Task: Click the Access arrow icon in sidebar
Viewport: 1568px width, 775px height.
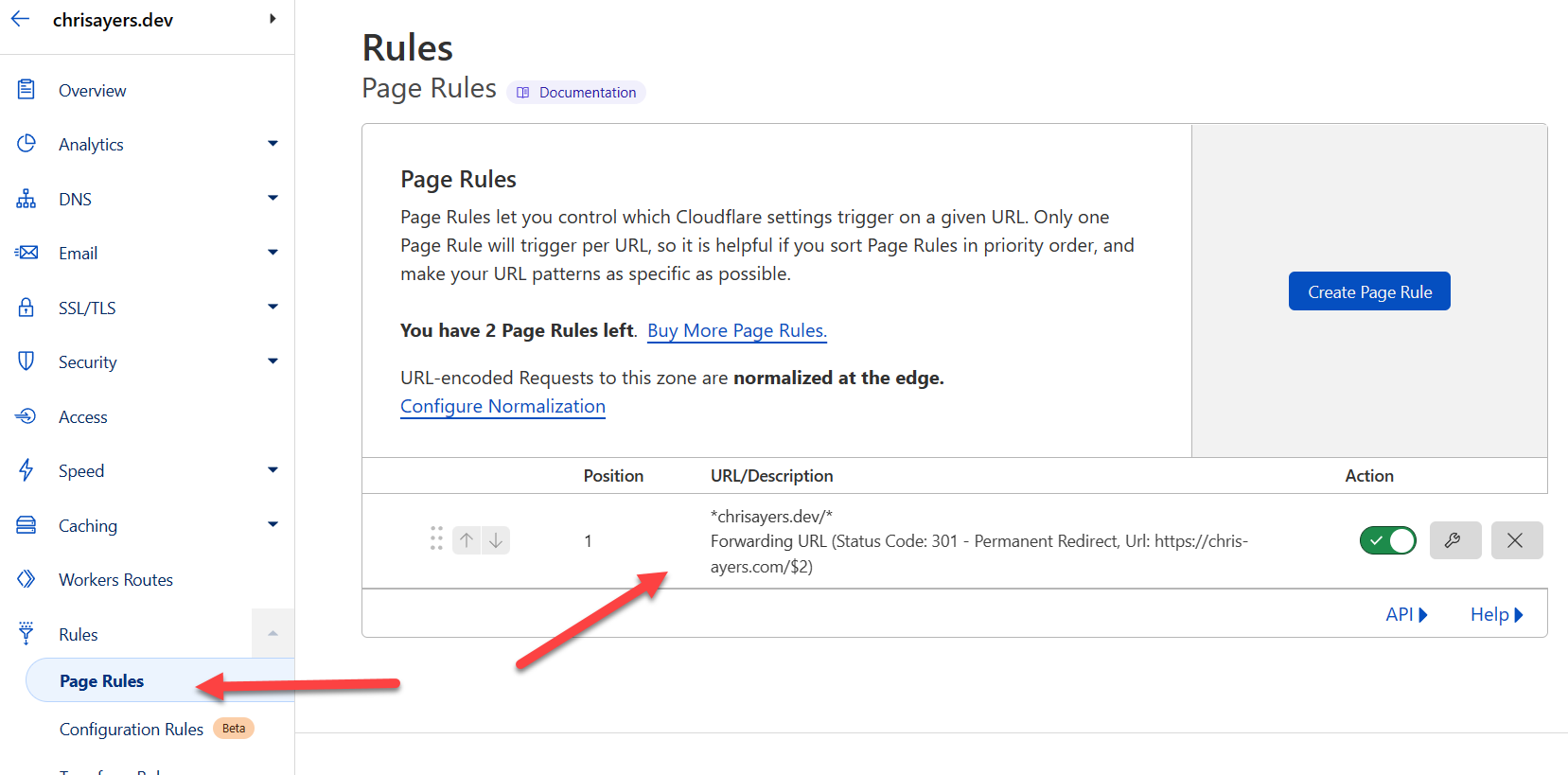Action: 26,416
